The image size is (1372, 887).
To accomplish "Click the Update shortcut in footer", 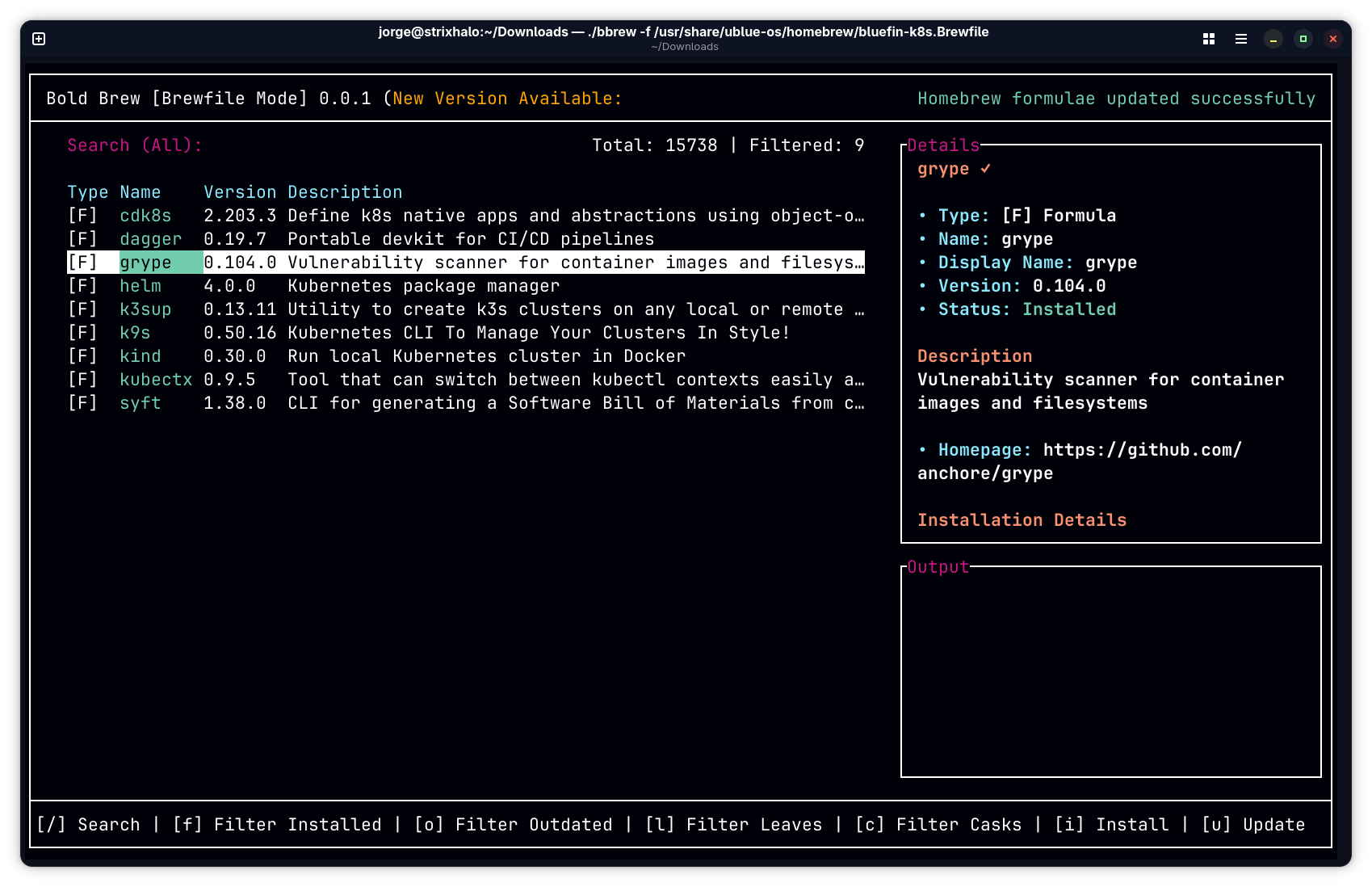I will (x=1253, y=825).
